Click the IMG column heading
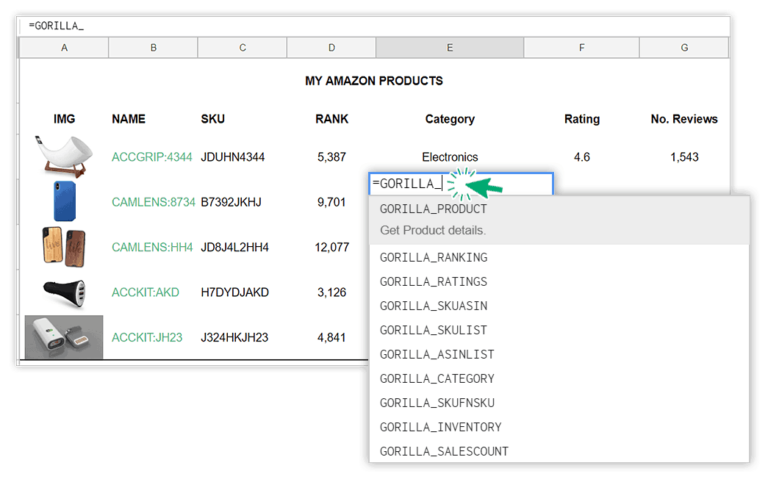Screen dimensions: 768x482 coord(64,119)
